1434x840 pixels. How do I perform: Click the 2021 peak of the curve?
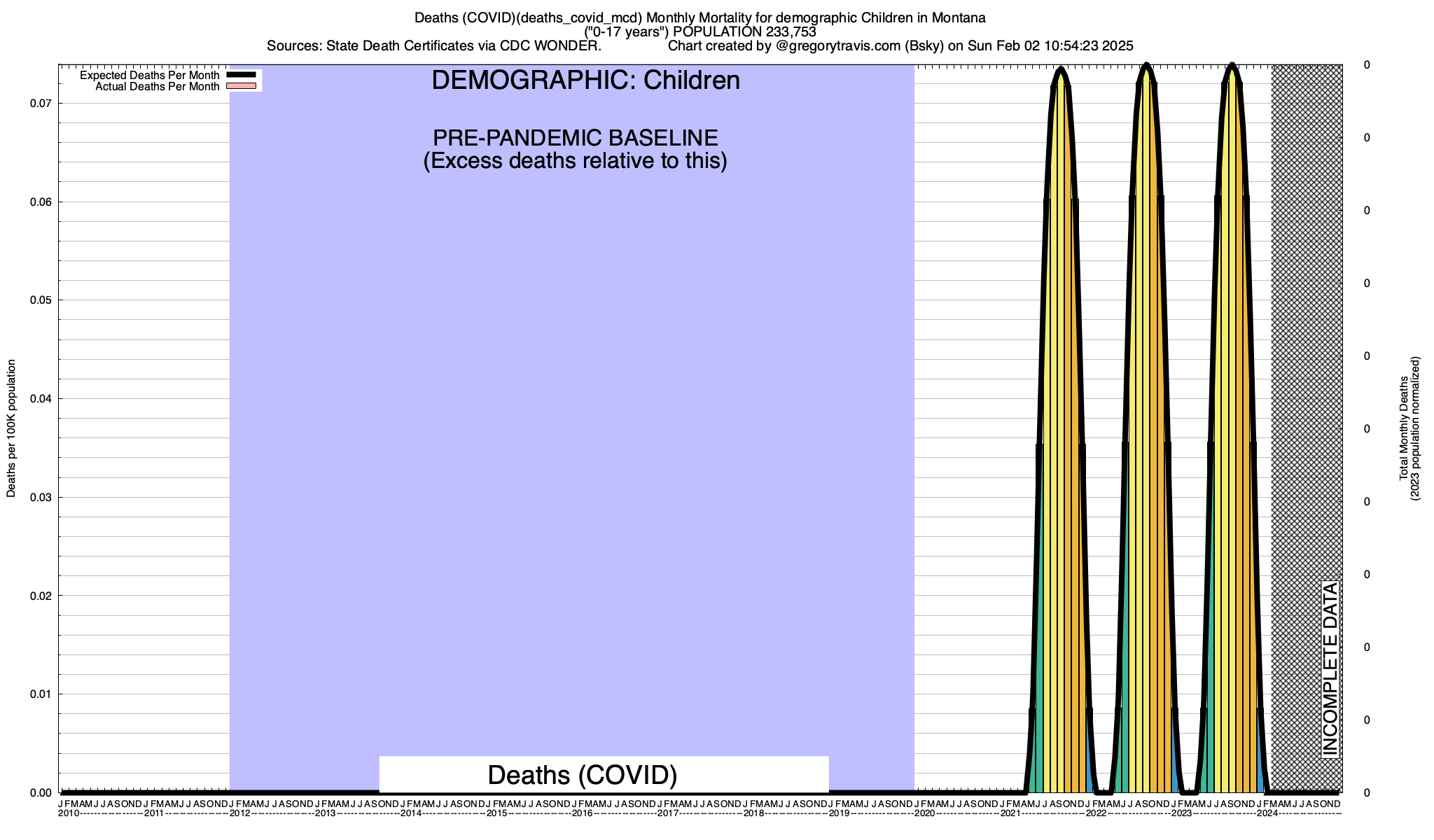1061,70
